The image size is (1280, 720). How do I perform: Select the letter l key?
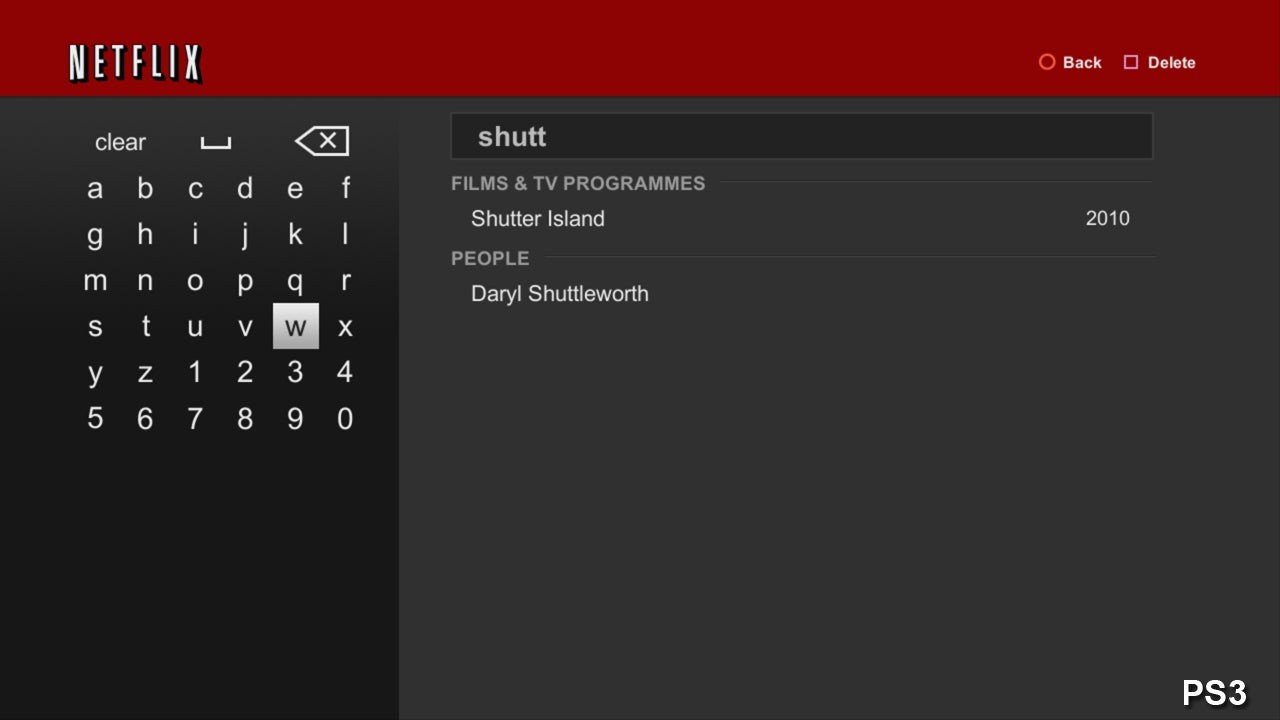point(345,235)
